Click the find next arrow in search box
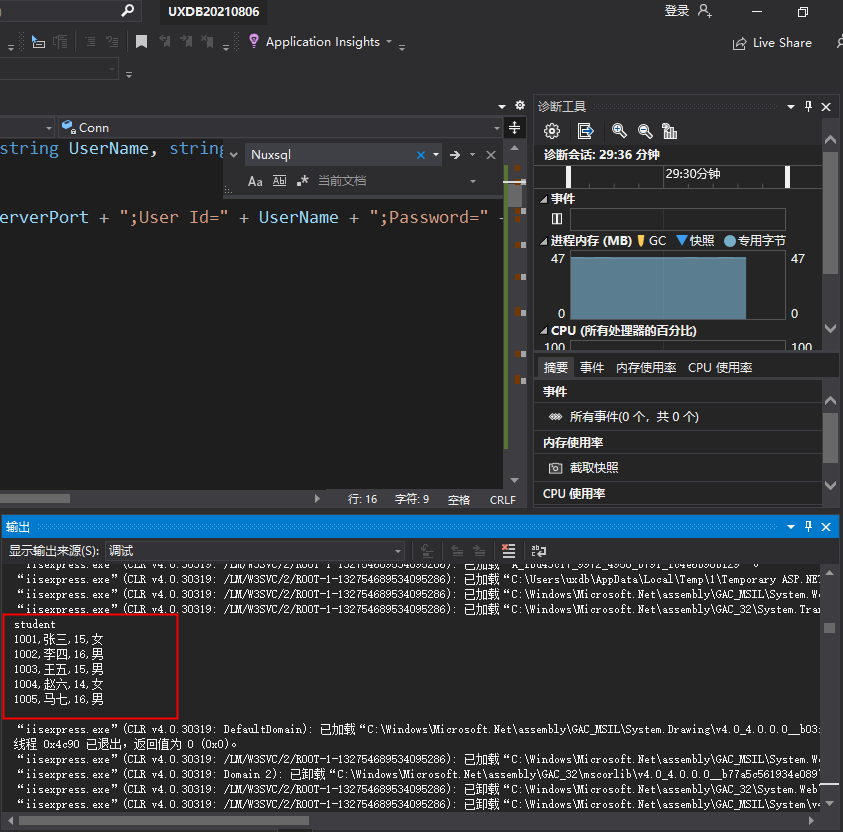Viewport: 843px width, 832px height. [454, 155]
